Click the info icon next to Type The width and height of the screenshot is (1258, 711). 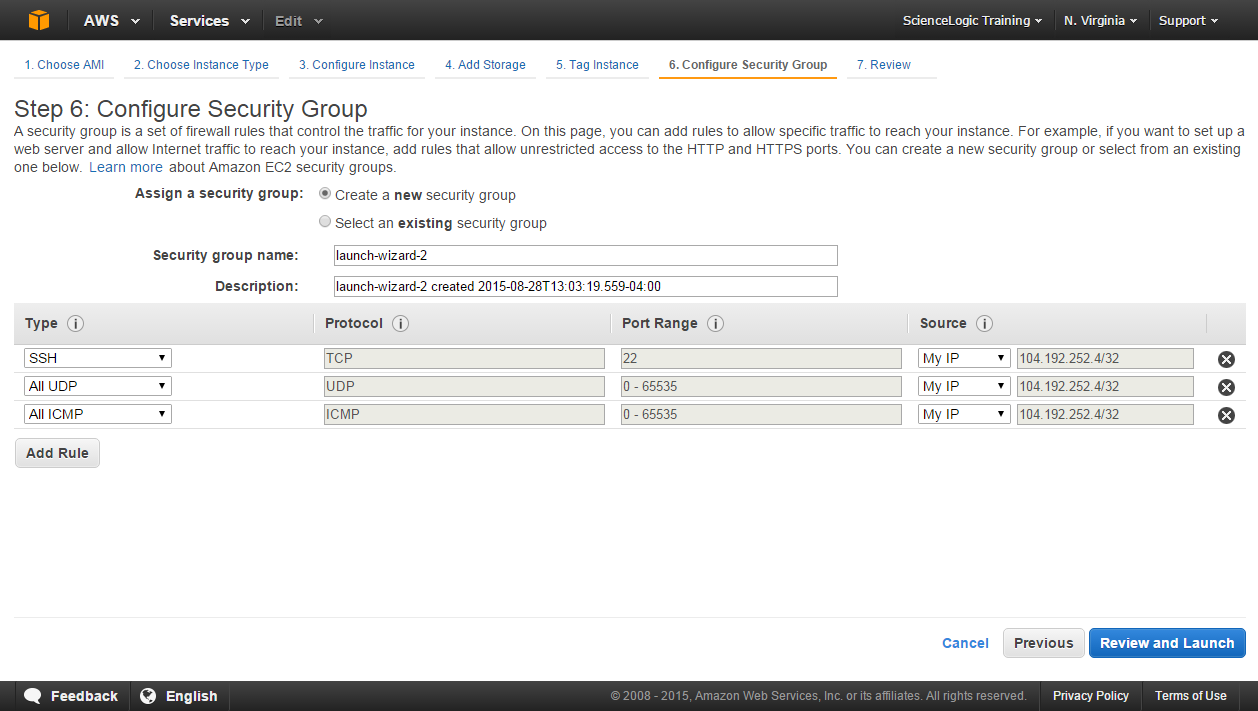click(72, 323)
